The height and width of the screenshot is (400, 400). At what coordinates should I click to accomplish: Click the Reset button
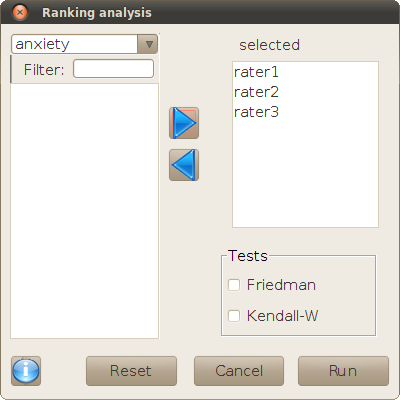131,371
